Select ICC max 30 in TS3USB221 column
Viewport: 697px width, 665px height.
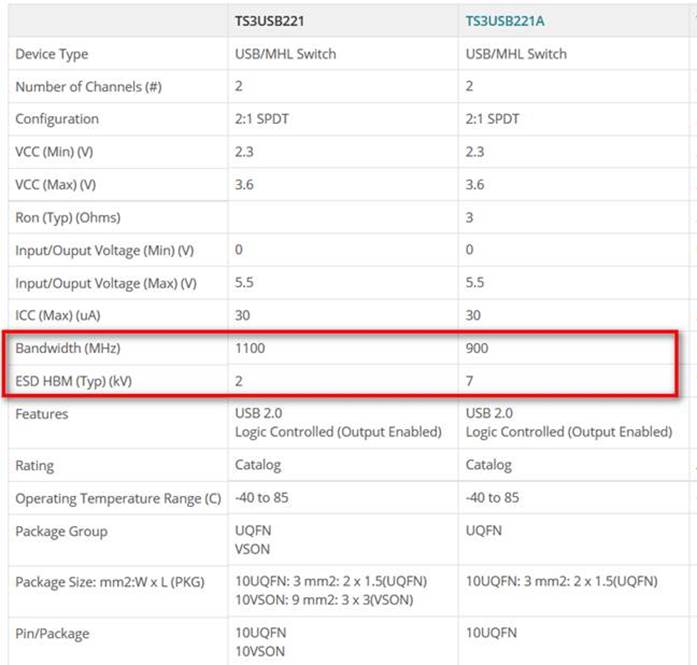pos(243,316)
